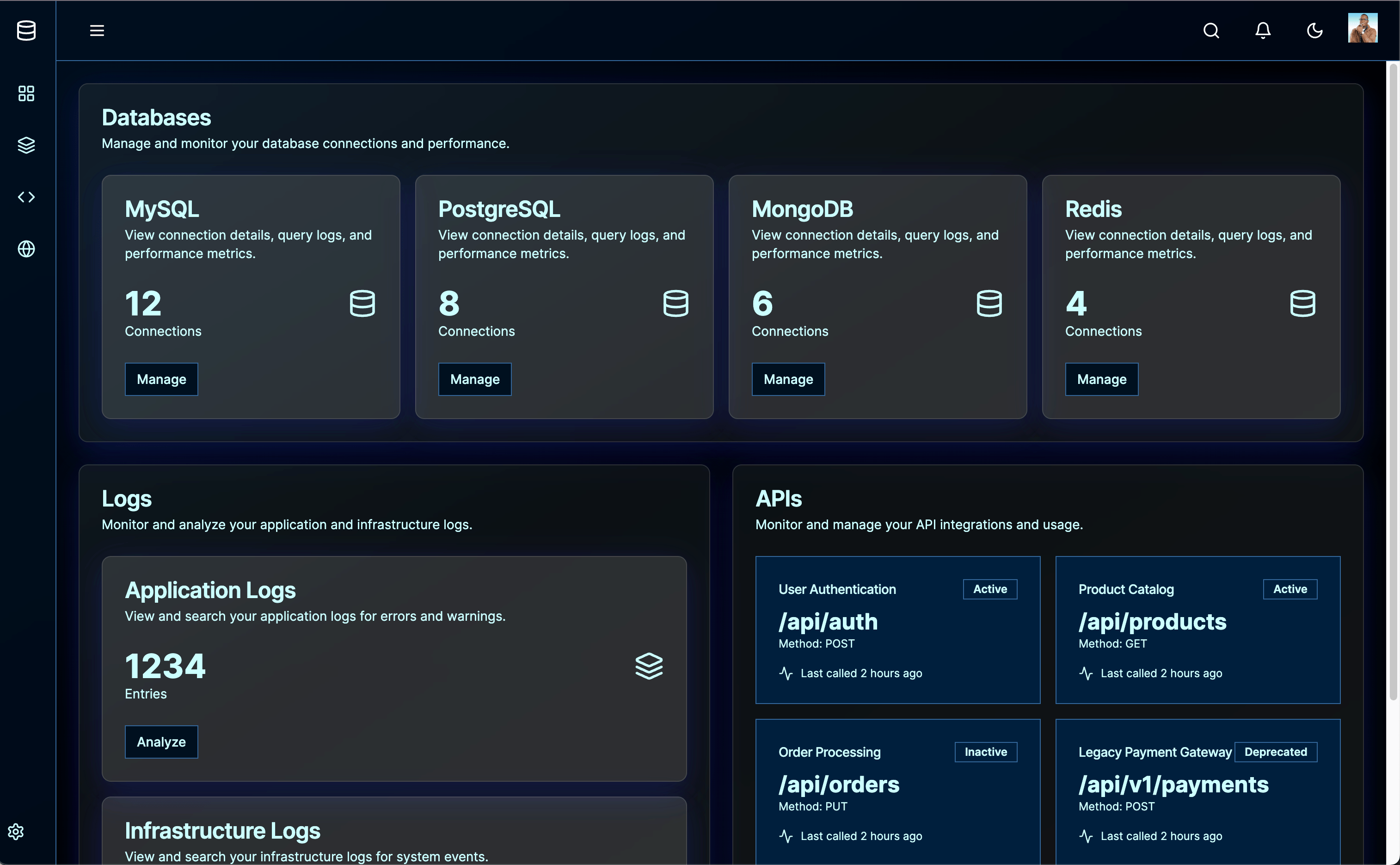Analyze Application Logs entries

(161, 742)
